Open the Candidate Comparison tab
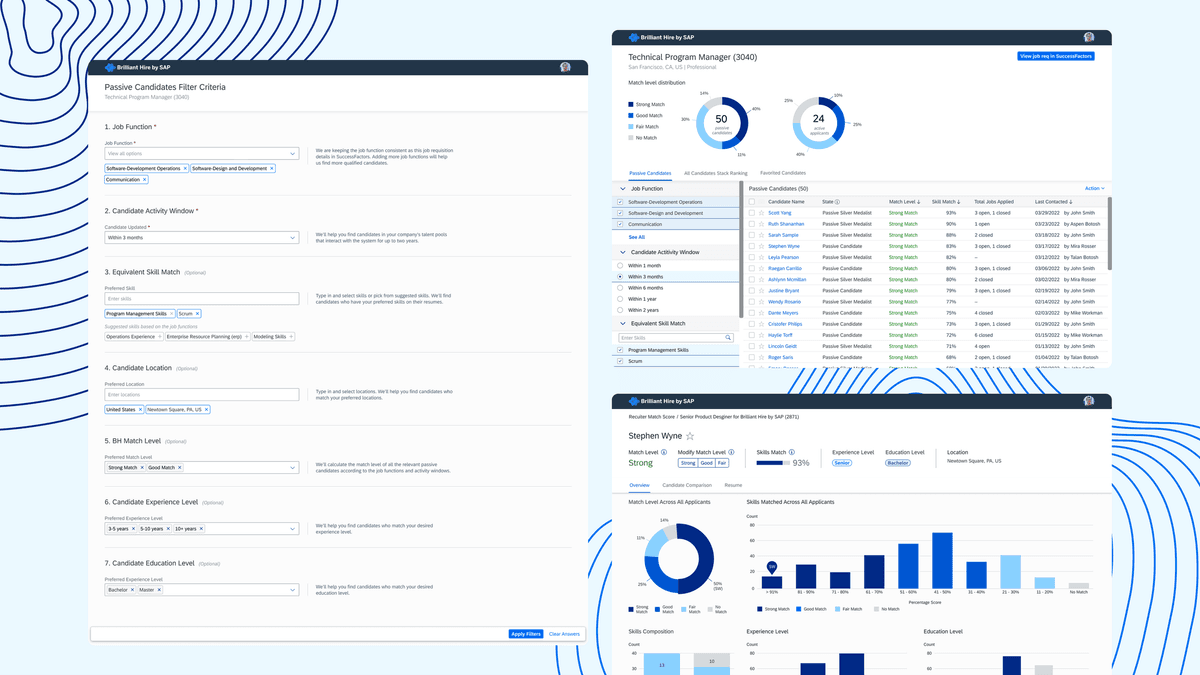Image resolution: width=1200 pixels, height=675 pixels. pos(686,485)
